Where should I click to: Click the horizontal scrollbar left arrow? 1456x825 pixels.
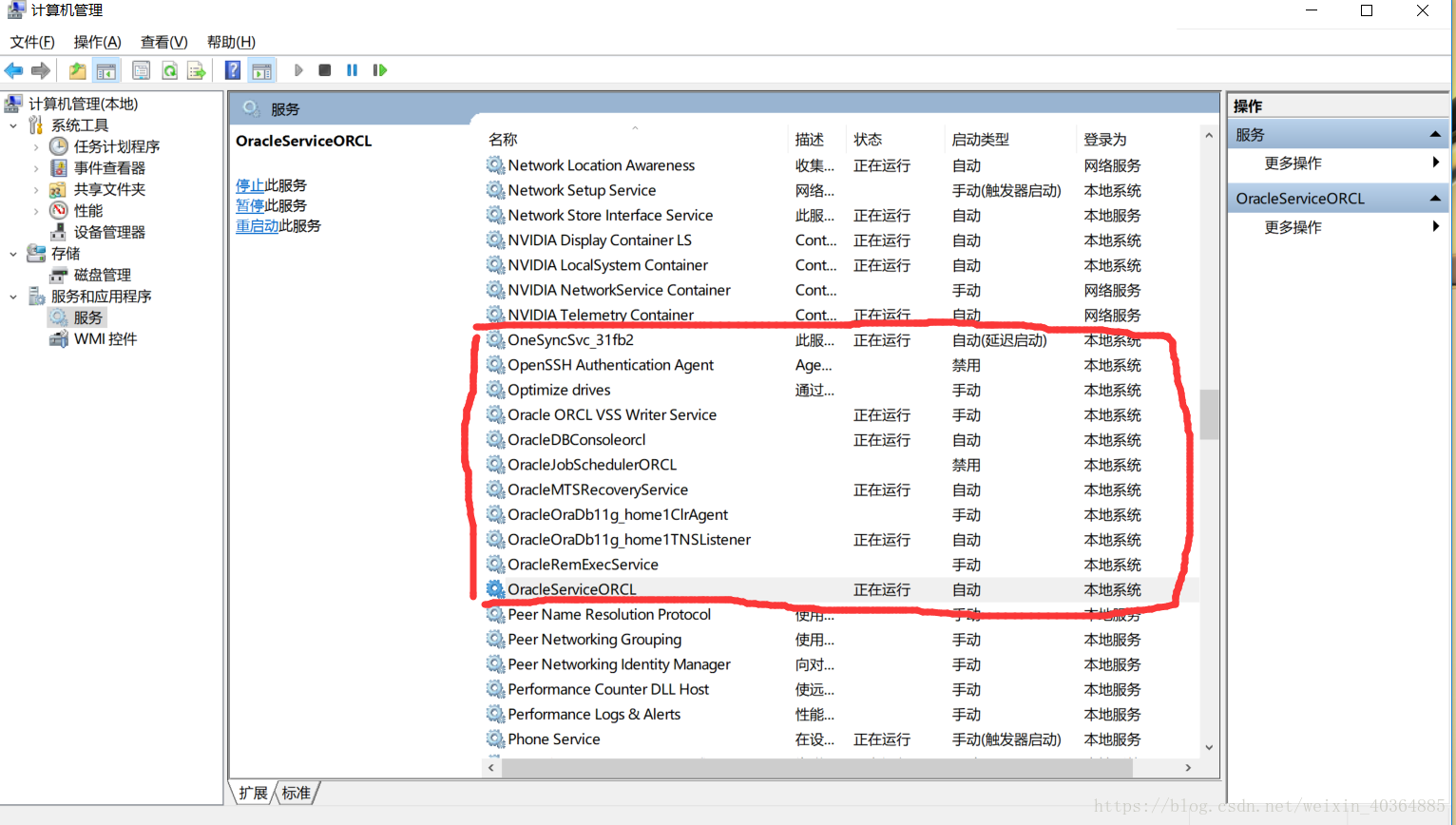[x=491, y=768]
